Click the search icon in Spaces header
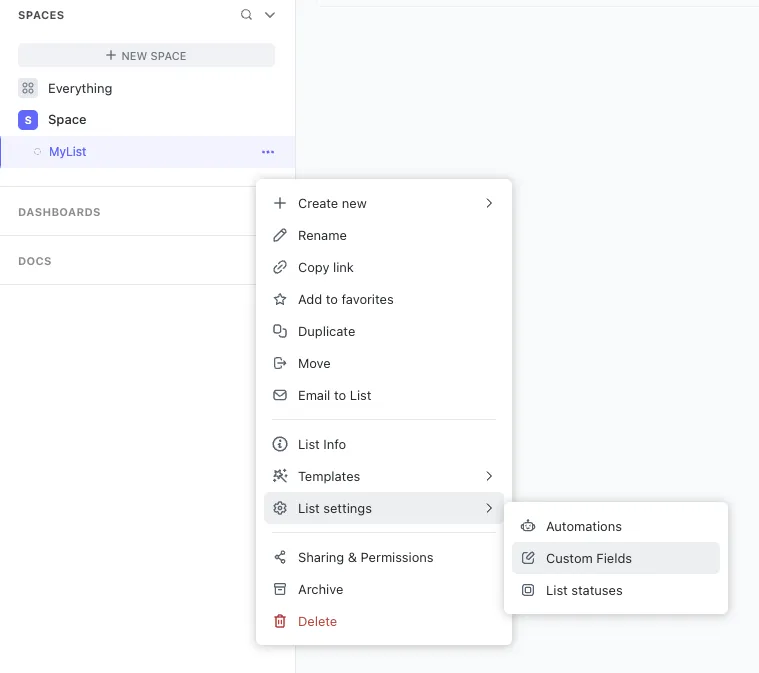The image size is (759, 673). tap(246, 15)
